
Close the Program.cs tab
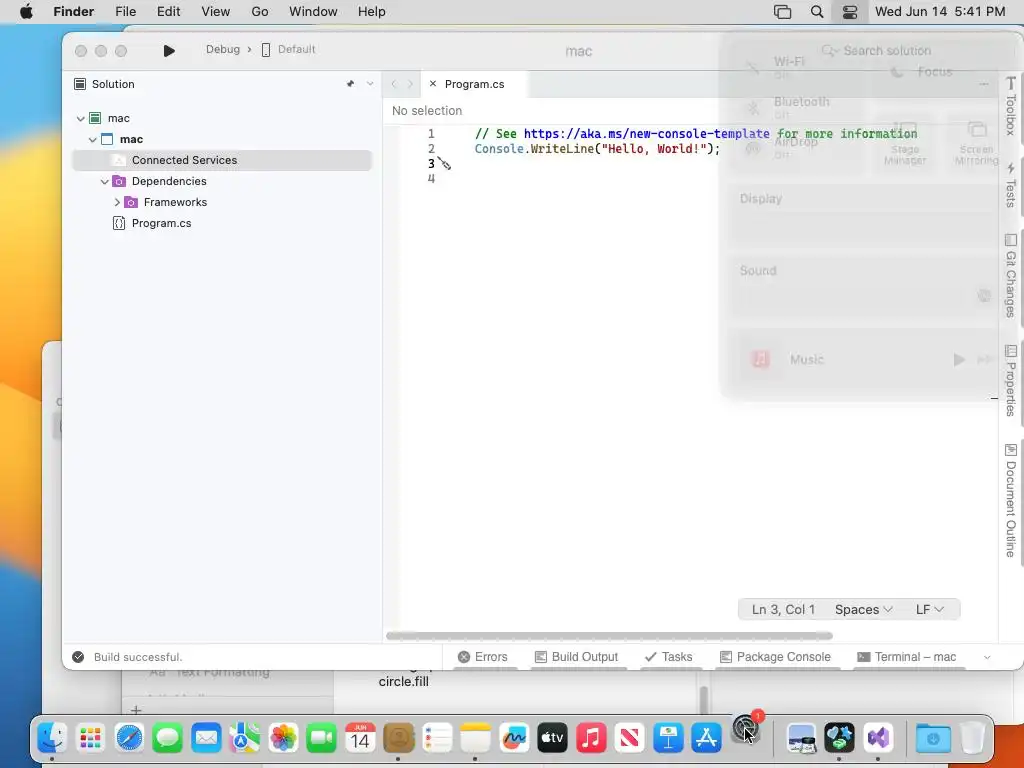[x=432, y=84]
